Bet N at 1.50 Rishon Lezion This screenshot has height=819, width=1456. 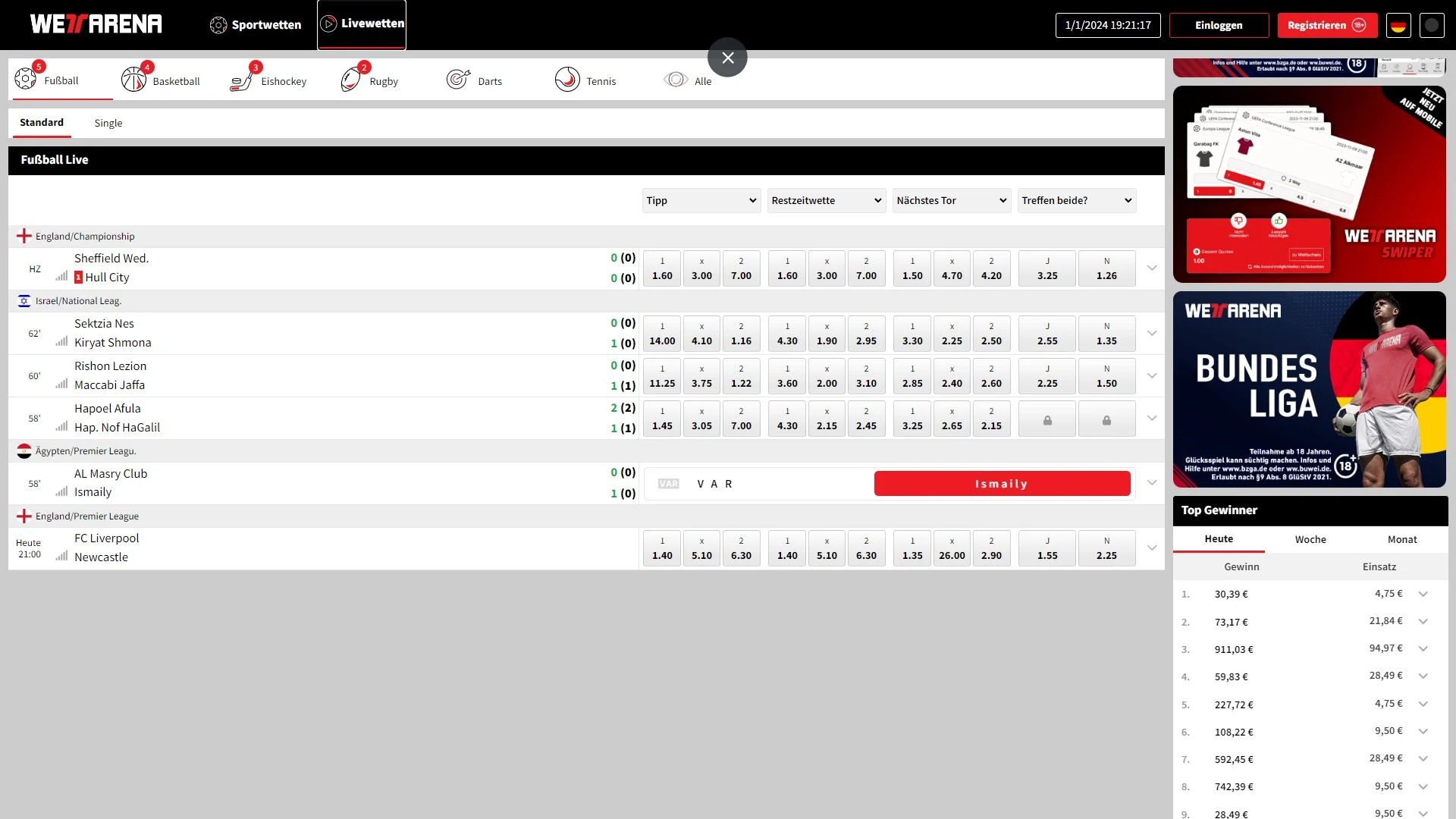click(x=1106, y=376)
